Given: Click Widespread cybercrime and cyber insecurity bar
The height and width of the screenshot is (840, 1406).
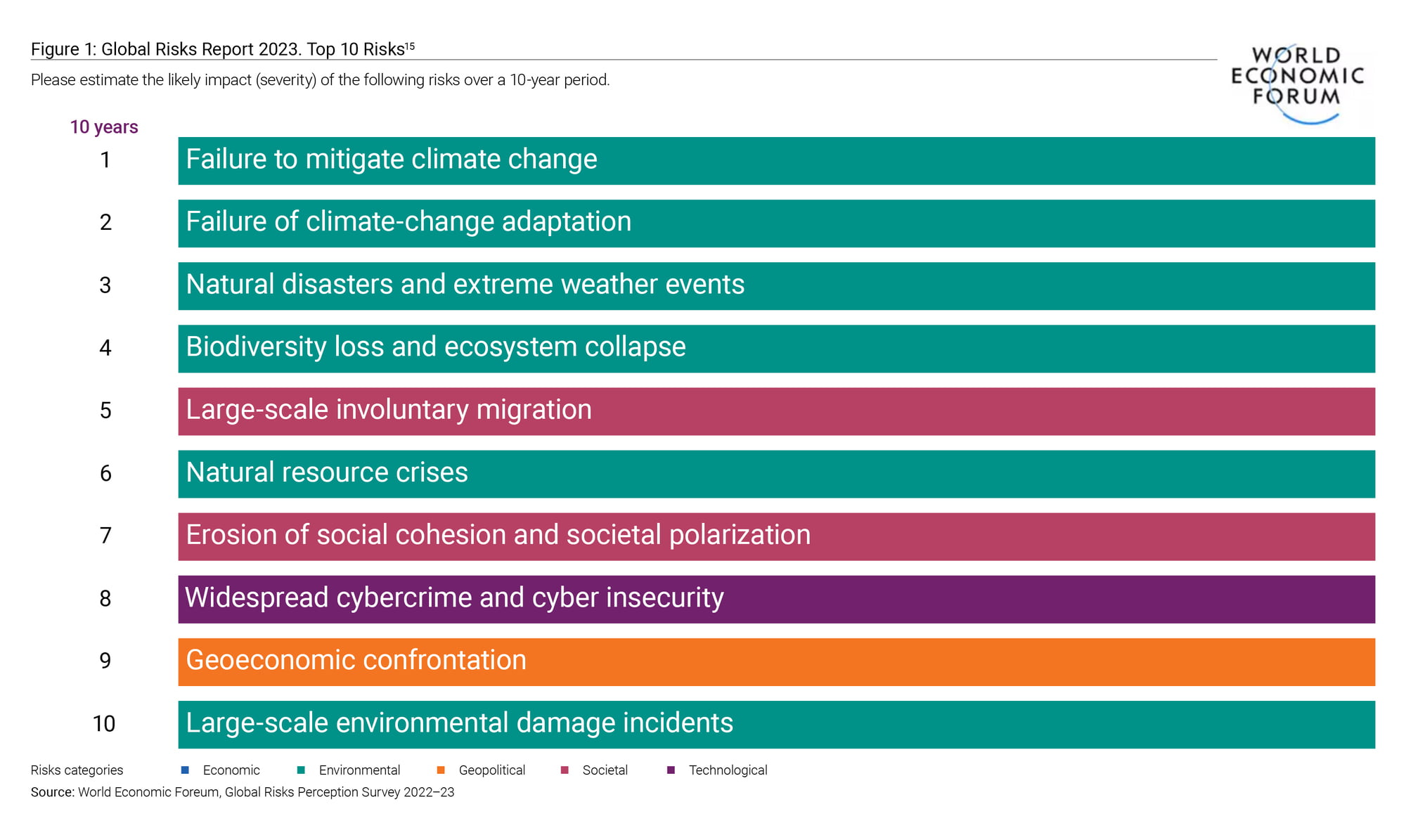Looking at the screenshot, I should [776, 599].
